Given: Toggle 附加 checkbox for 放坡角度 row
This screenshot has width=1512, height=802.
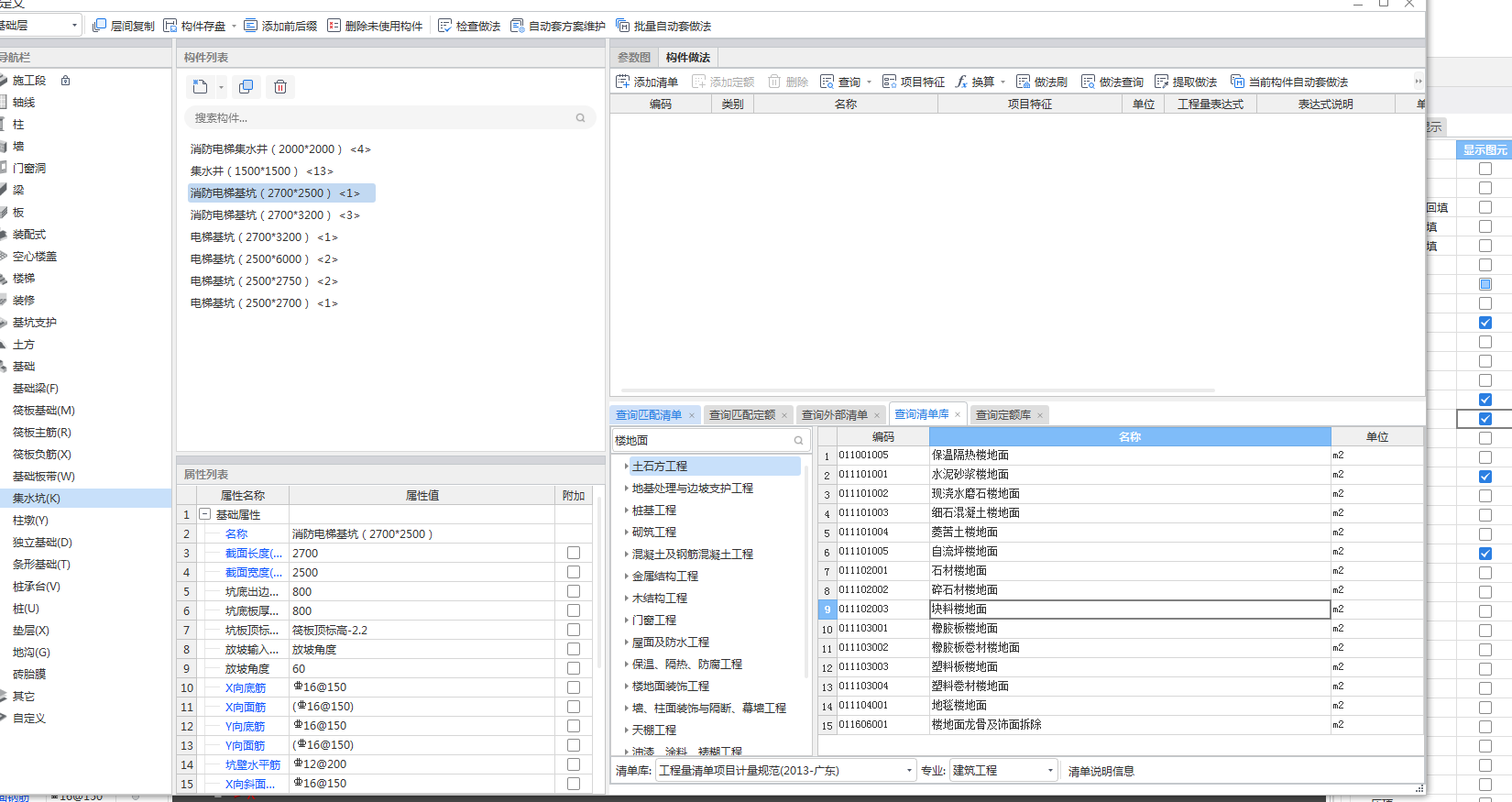Looking at the screenshot, I should tap(574, 668).
